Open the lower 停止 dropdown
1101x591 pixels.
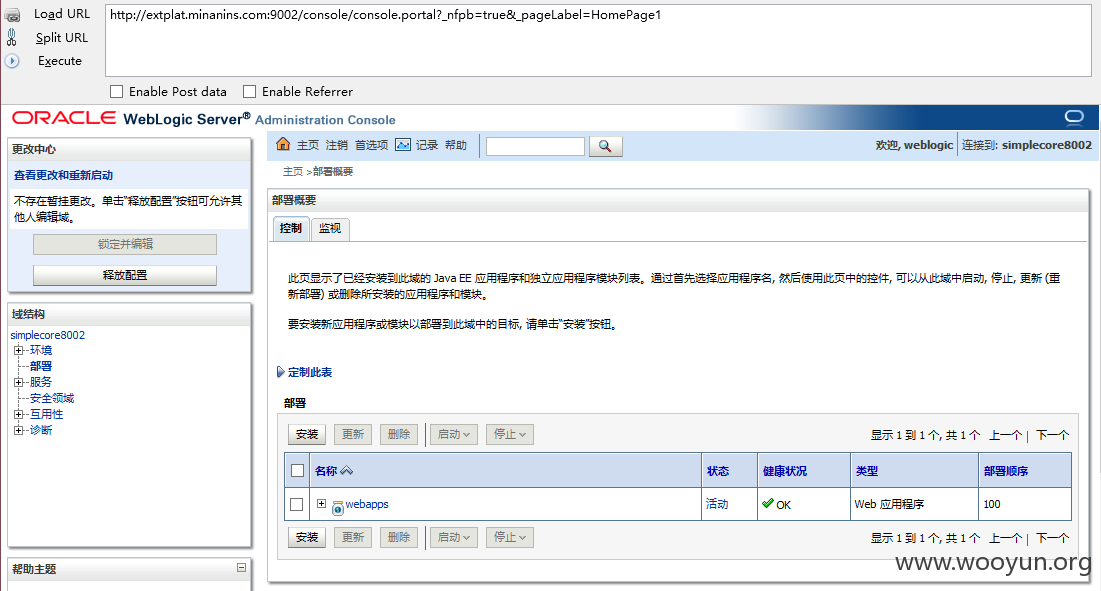click(x=510, y=538)
